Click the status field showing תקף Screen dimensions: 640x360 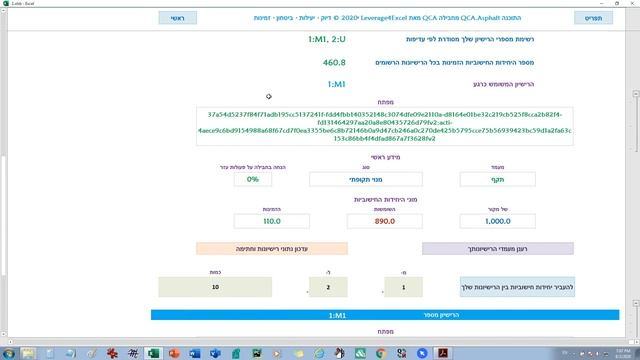pyautogui.click(x=498, y=180)
